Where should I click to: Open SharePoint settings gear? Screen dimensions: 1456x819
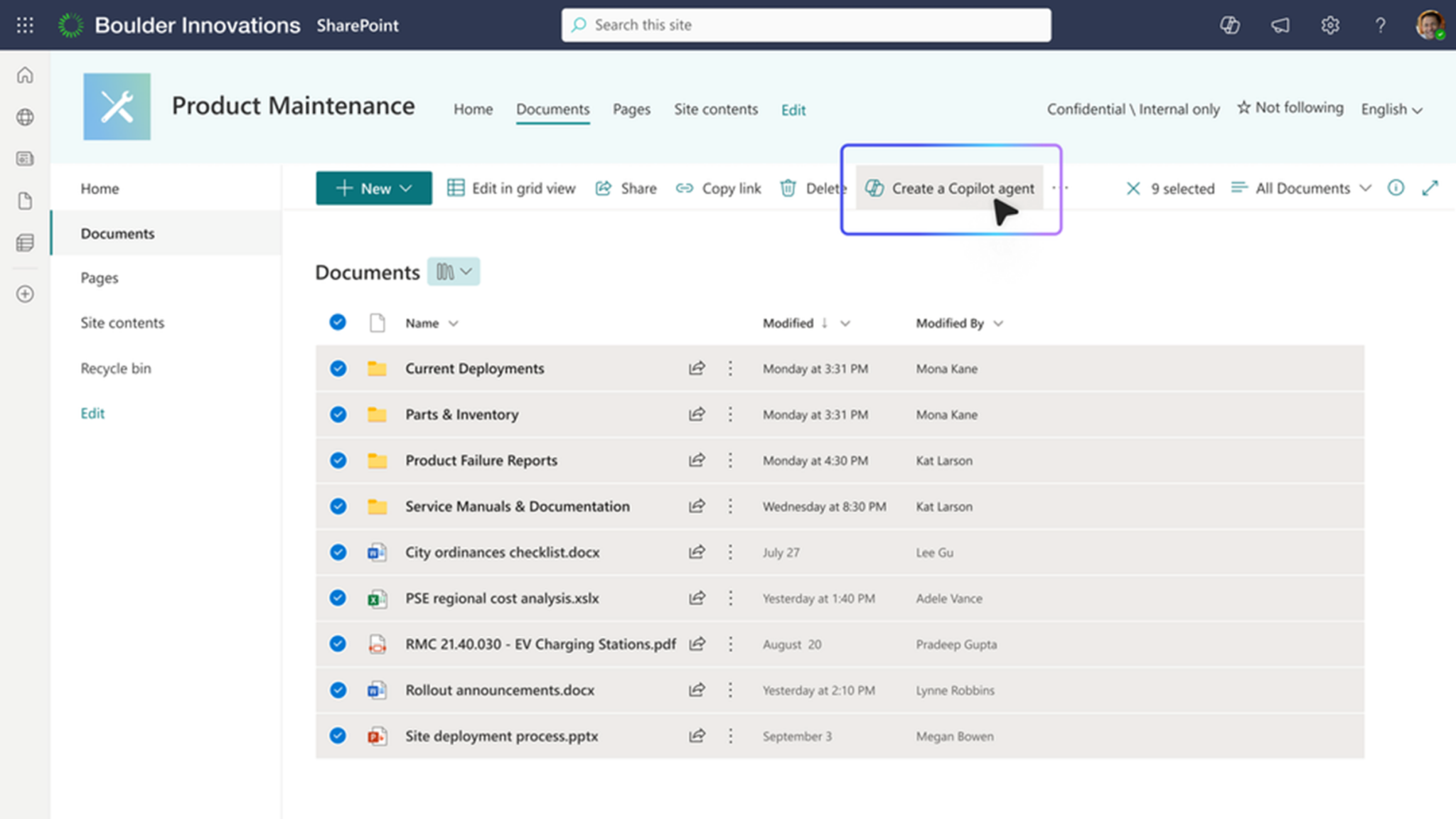point(1329,25)
